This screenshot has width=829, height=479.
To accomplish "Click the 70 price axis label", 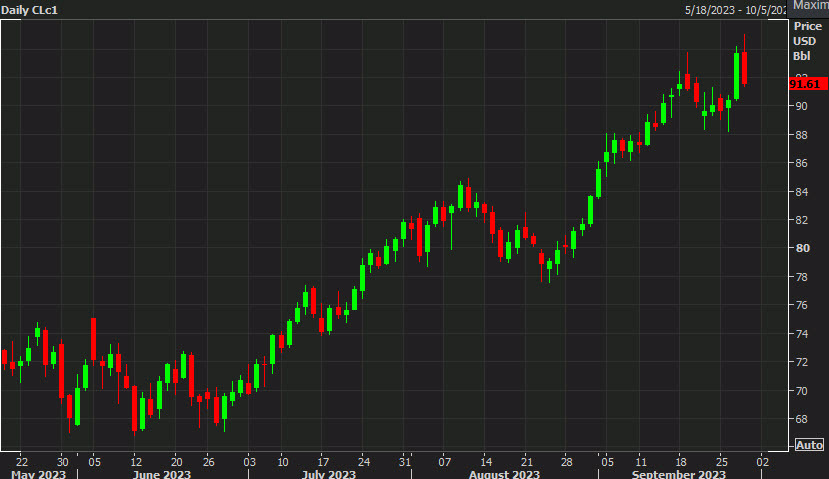I will [x=802, y=391].
